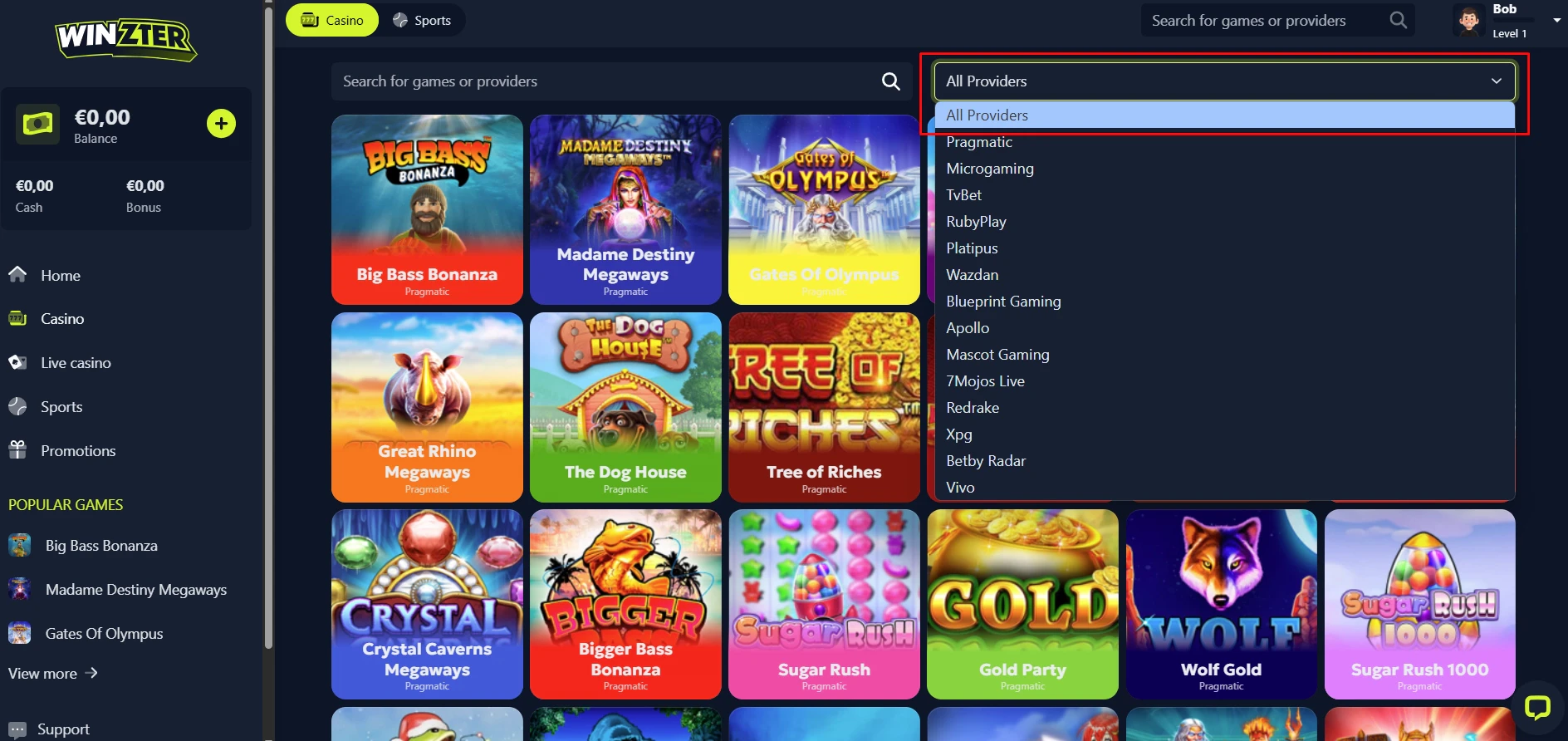Switch to the Casino top tab

pyautogui.click(x=332, y=20)
